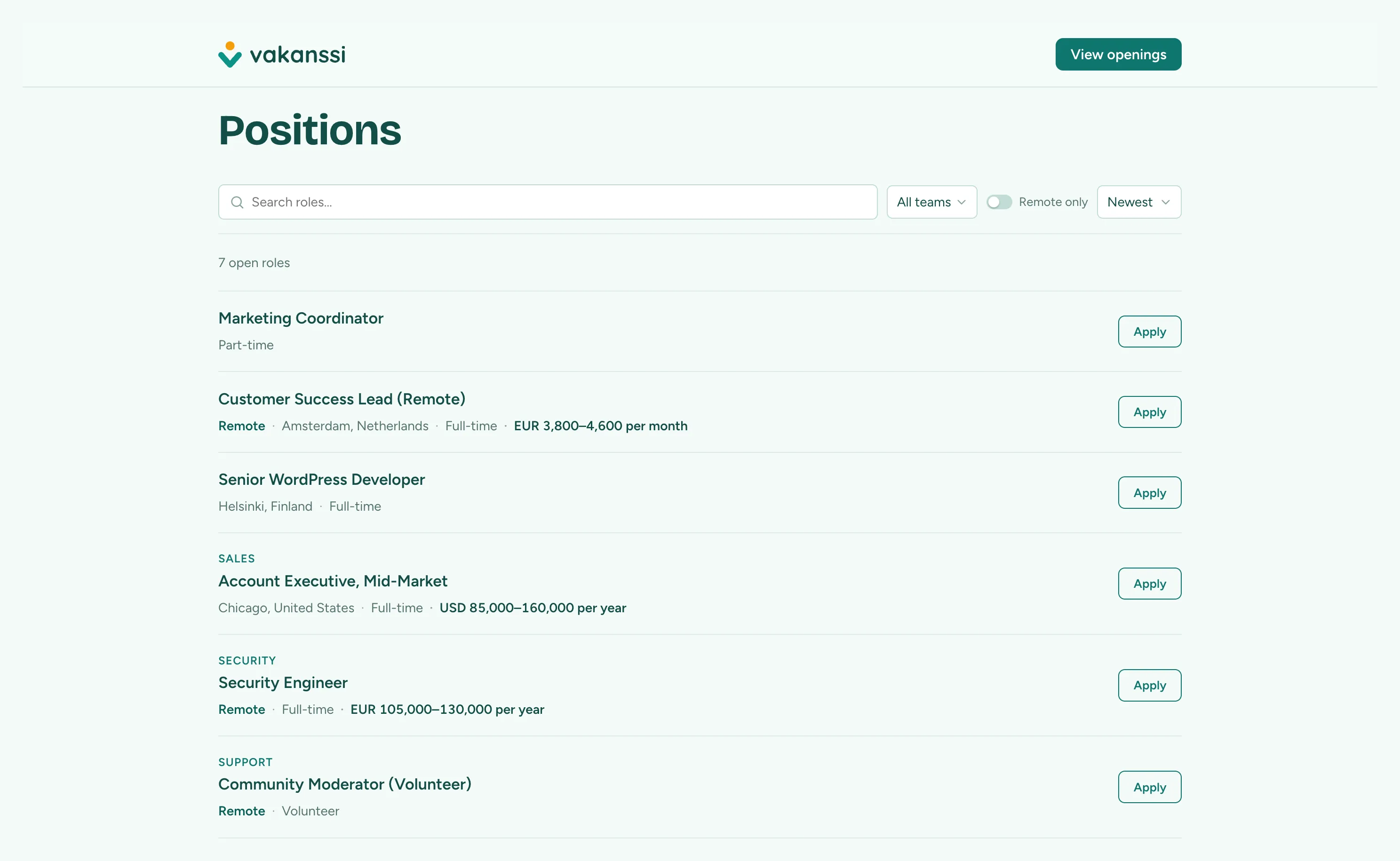Click the SECURITY team label
1400x861 pixels.
[247, 661]
